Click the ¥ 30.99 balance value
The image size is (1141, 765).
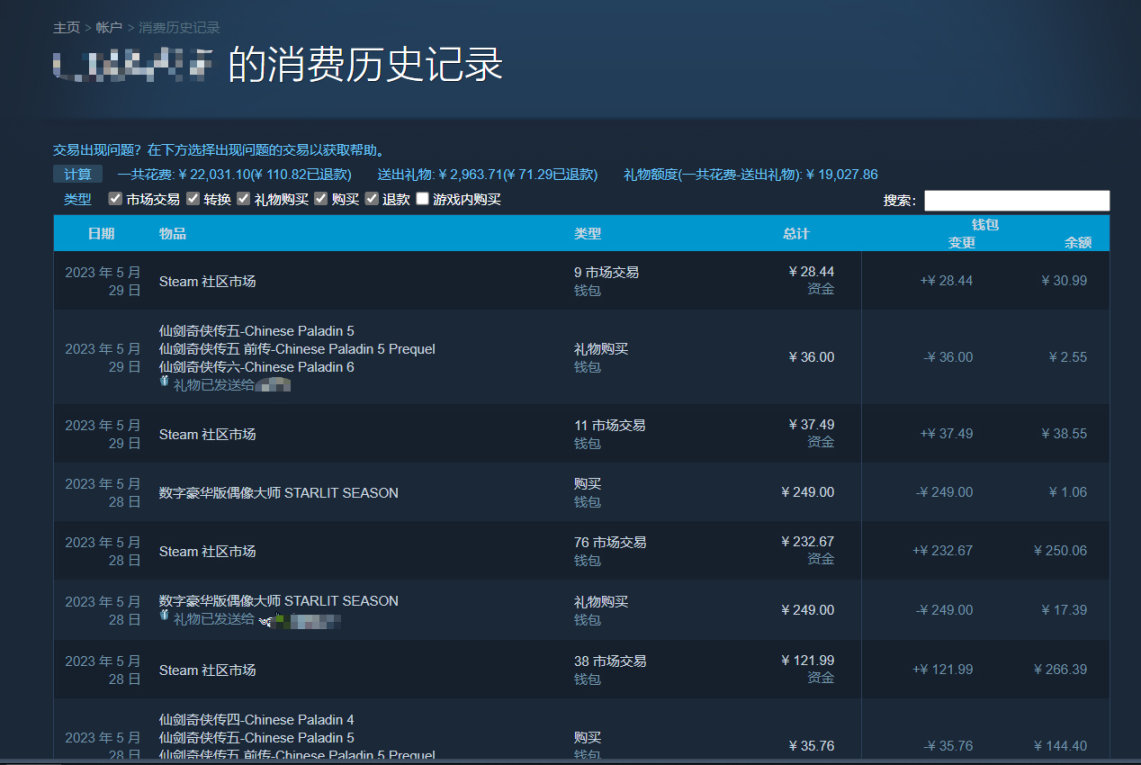pyautogui.click(x=1064, y=281)
